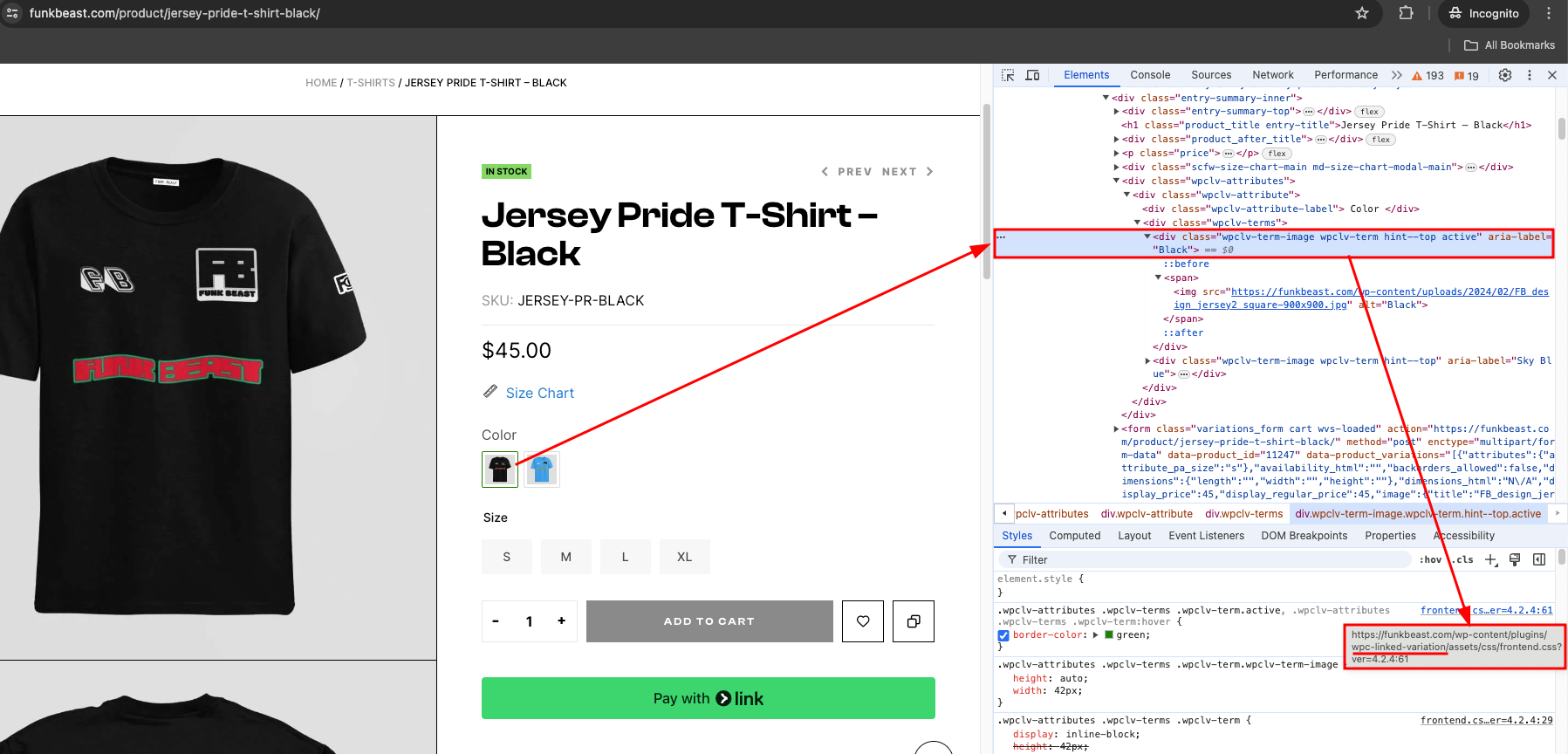Choose size XL

coord(685,557)
